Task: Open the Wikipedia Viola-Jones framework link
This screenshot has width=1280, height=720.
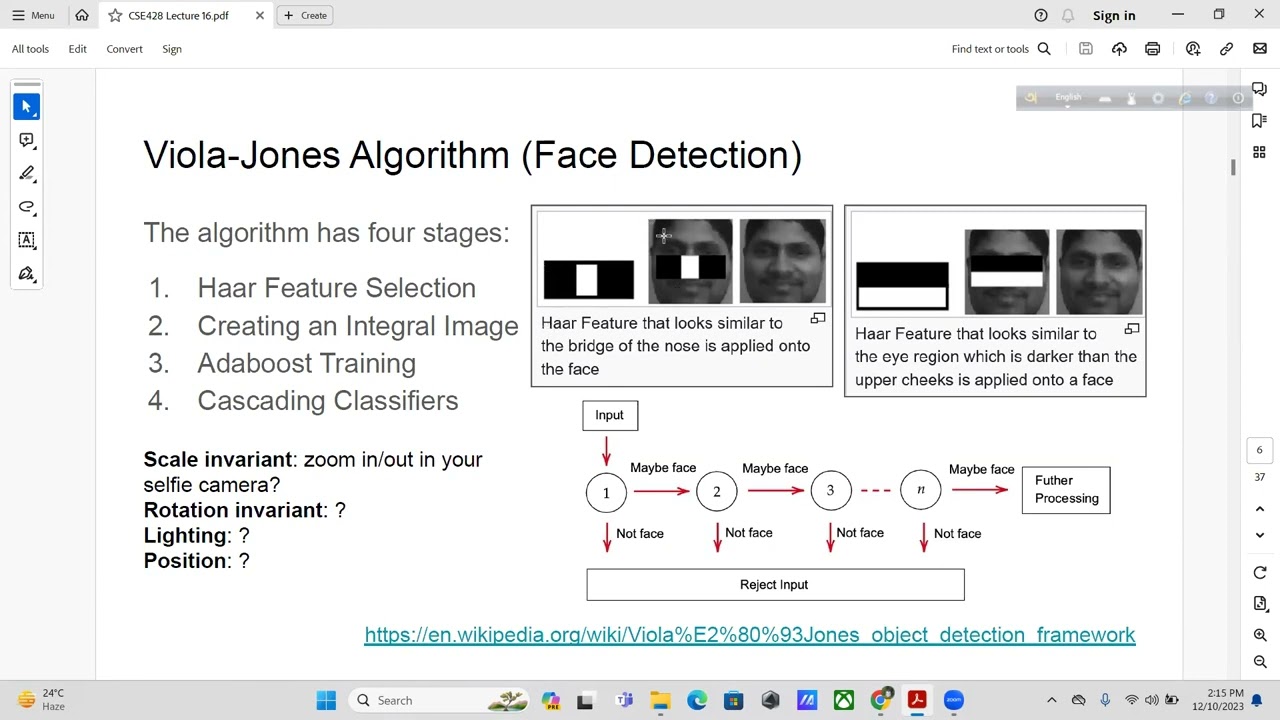Action: [x=750, y=635]
